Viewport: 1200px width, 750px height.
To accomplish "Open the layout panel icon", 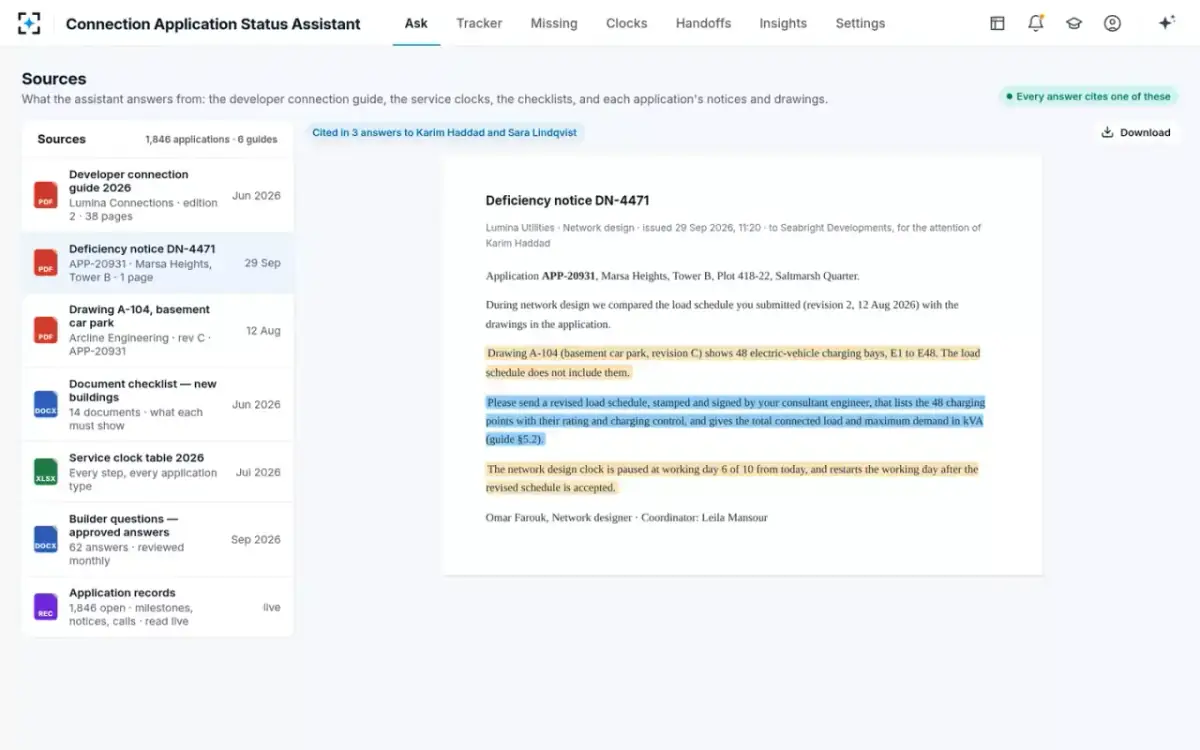I will coord(997,23).
